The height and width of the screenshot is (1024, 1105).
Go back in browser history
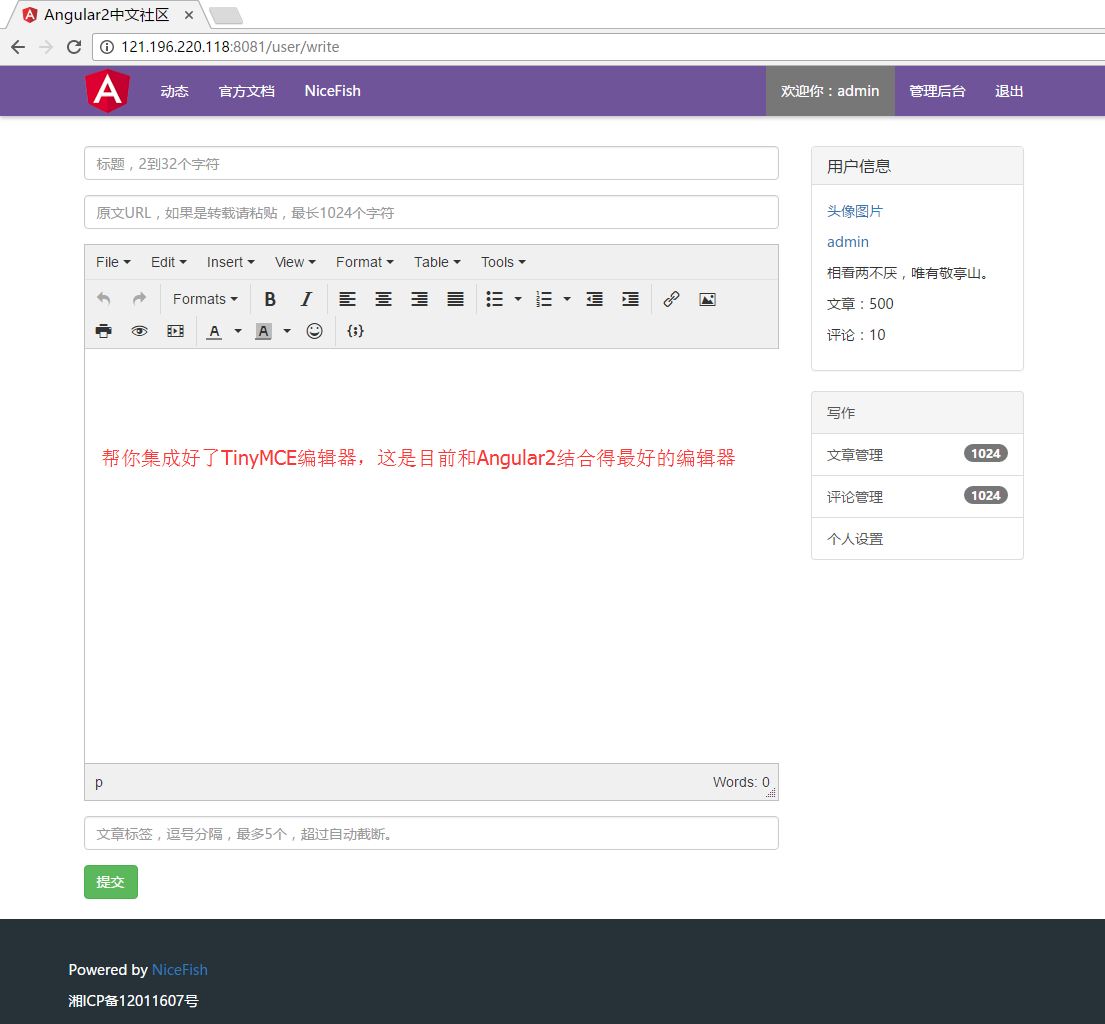(18, 47)
